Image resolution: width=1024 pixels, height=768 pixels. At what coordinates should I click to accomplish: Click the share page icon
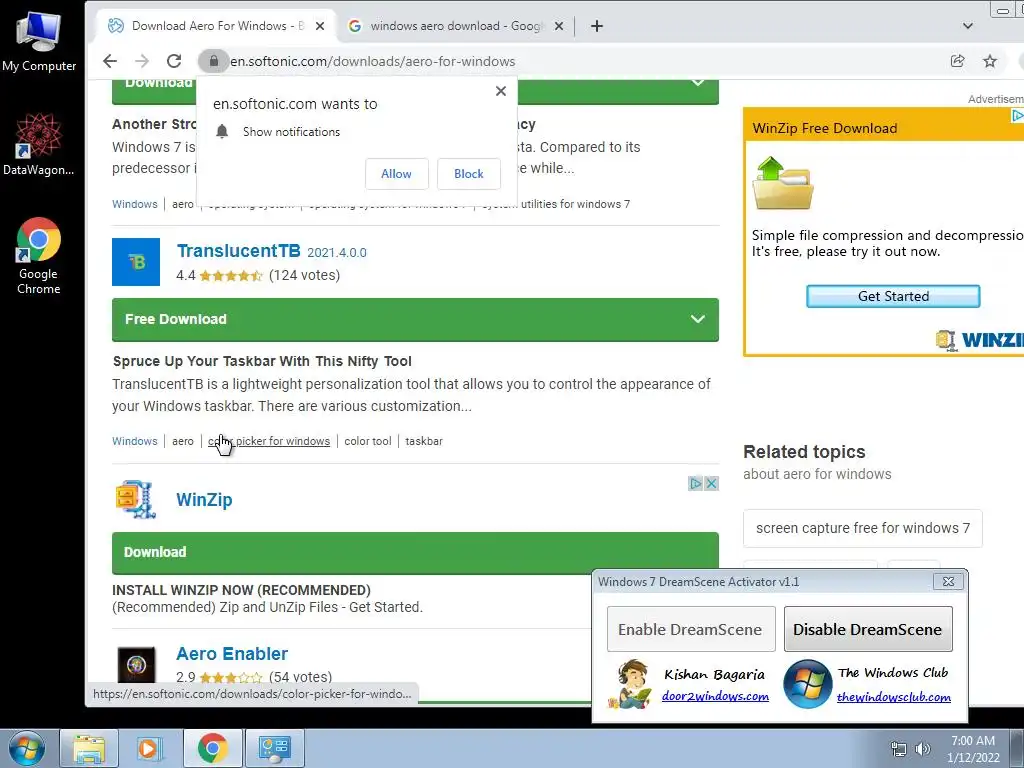click(x=957, y=61)
